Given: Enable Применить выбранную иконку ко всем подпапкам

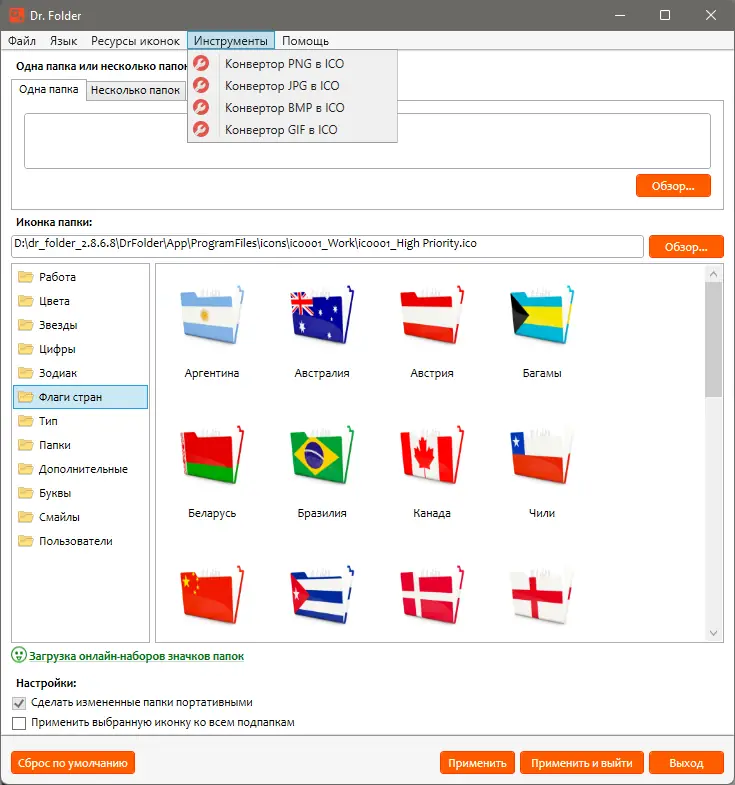Looking at the screenshot, I should (19, 723).
